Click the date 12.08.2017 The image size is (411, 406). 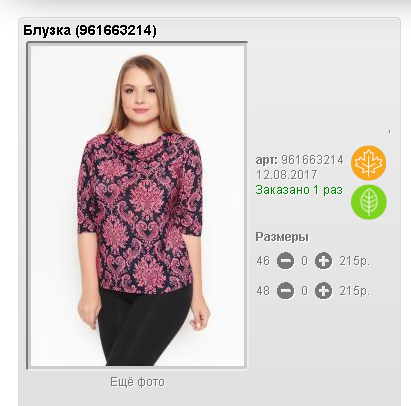coord(287,175)
